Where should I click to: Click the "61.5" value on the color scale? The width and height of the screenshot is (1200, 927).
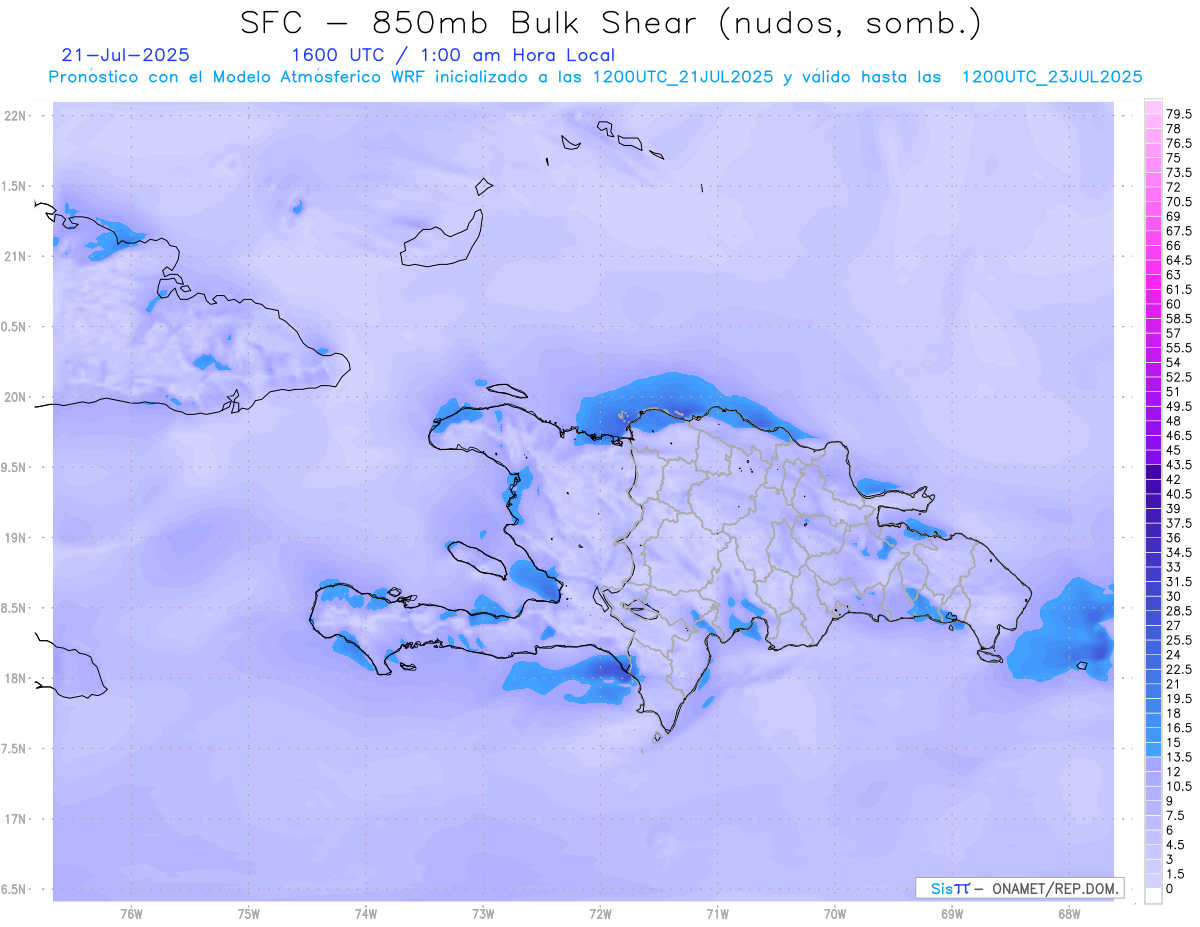pos(1179,289)
